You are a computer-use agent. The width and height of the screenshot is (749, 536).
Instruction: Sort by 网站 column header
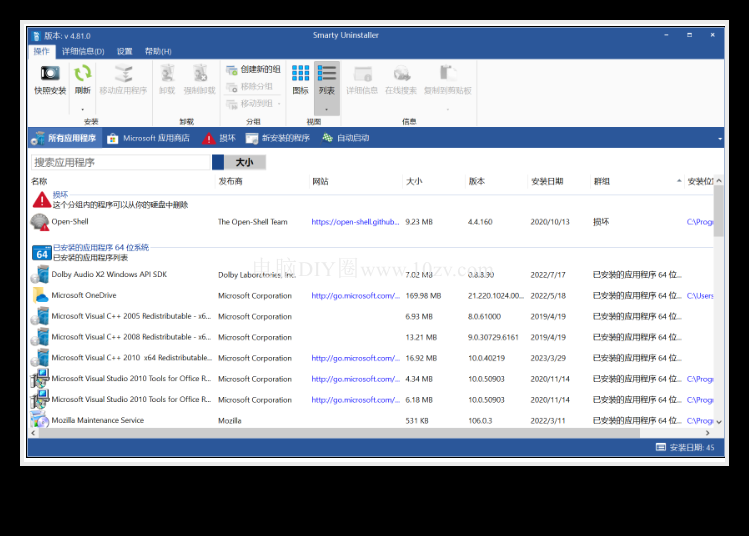point(320,182)
